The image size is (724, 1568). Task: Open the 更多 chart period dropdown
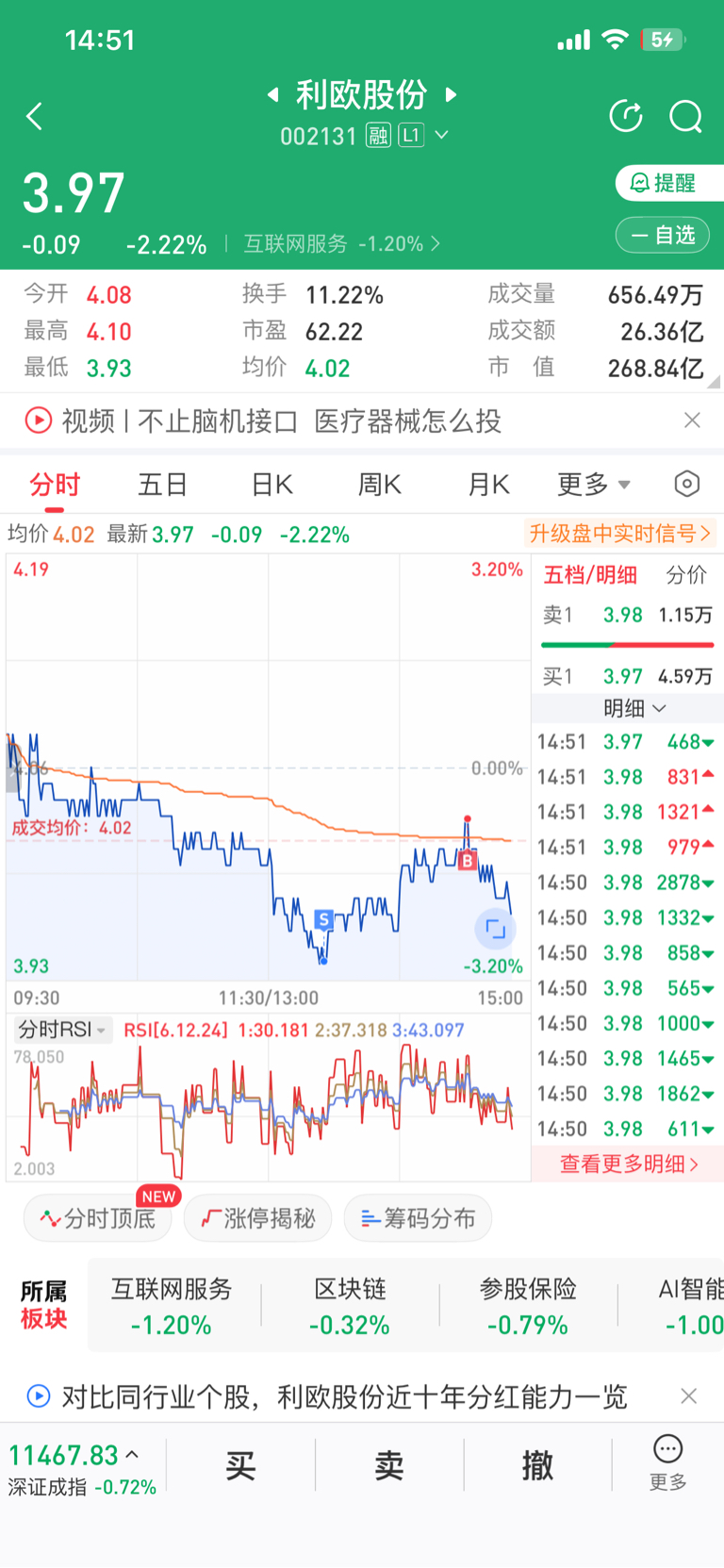point(593,485)
